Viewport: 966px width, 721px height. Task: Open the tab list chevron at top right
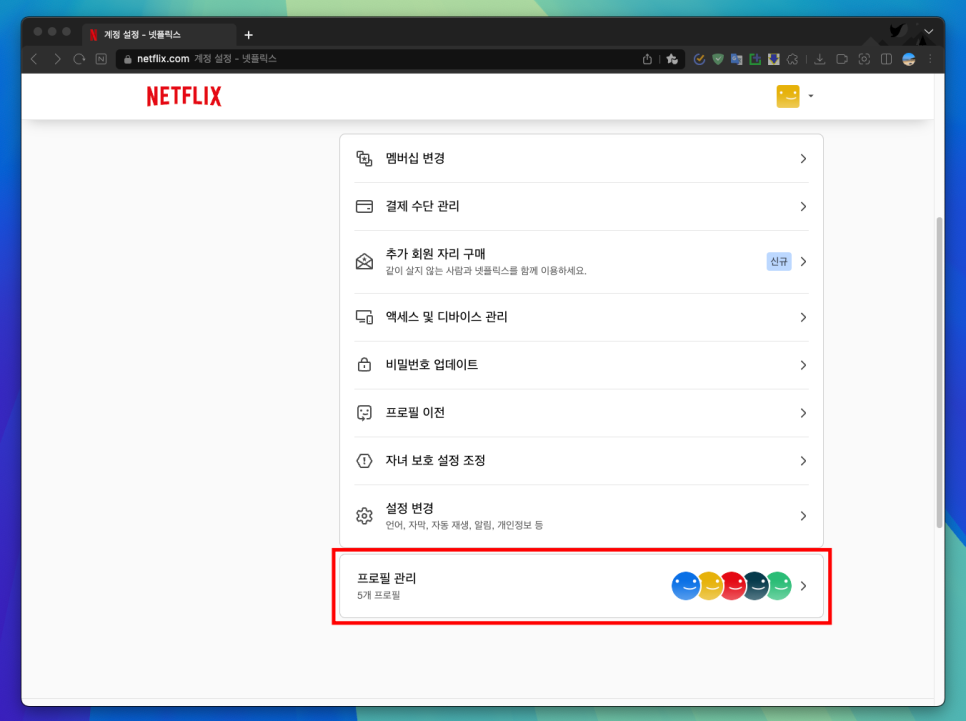point(928,31)
